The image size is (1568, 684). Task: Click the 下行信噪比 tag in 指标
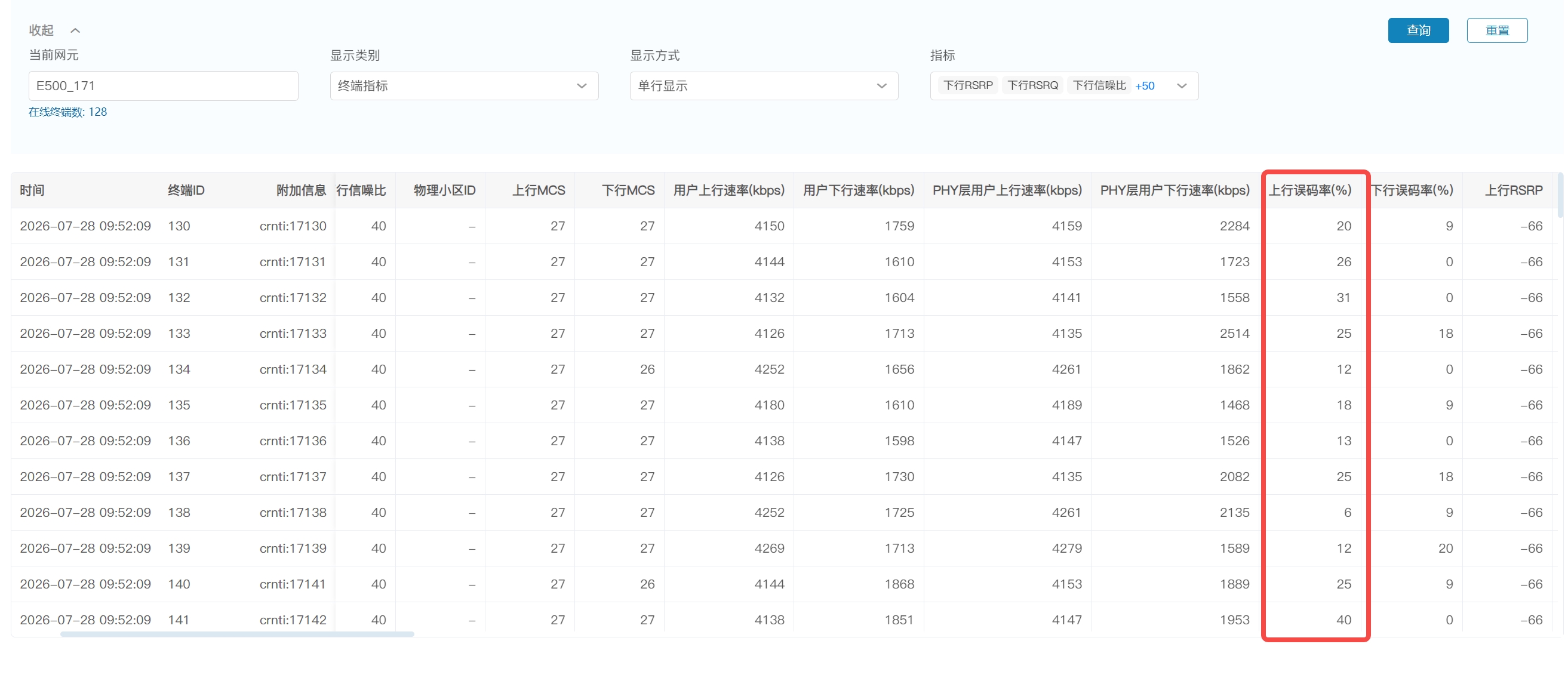pos(1099,85)
